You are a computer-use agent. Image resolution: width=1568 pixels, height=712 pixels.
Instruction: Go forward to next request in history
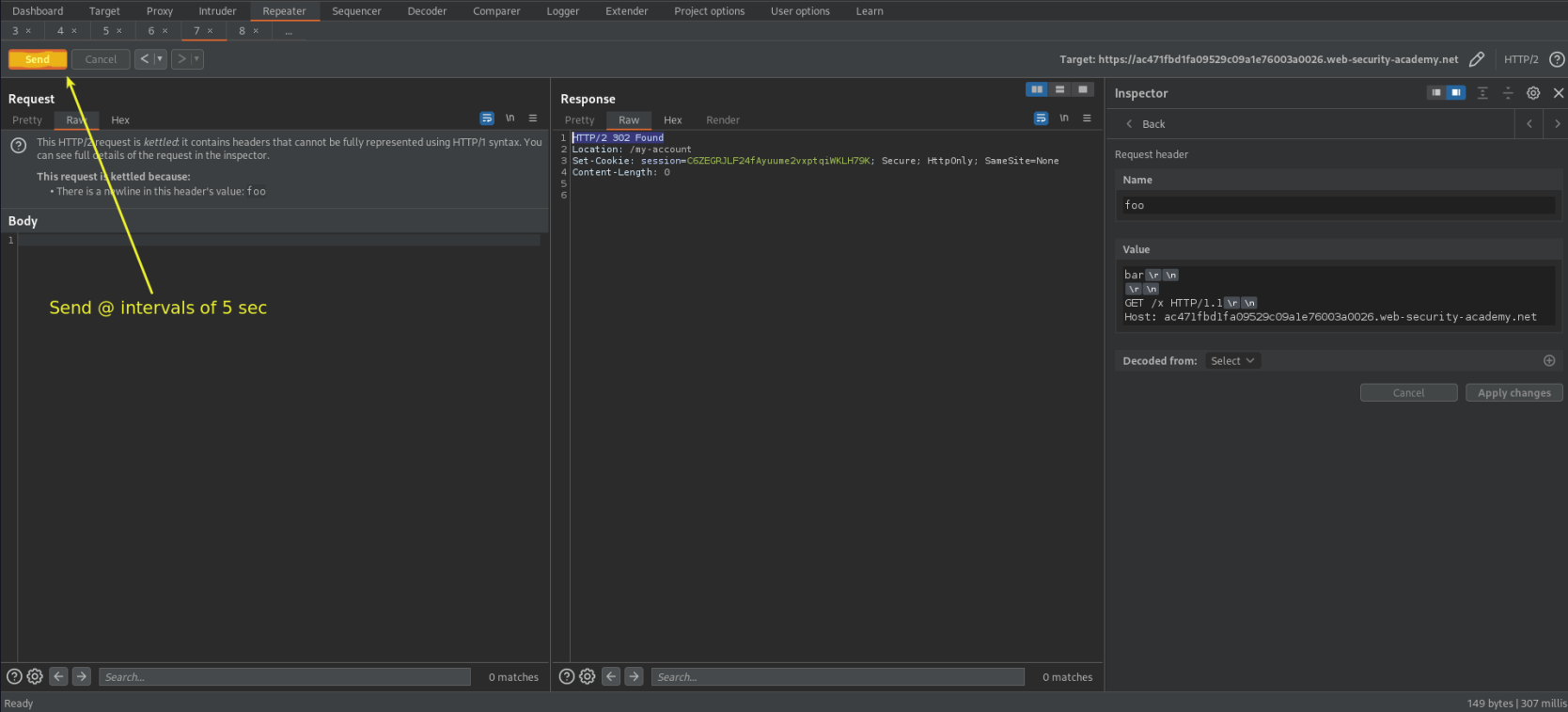pyautogui.click(x=181, y=59)
